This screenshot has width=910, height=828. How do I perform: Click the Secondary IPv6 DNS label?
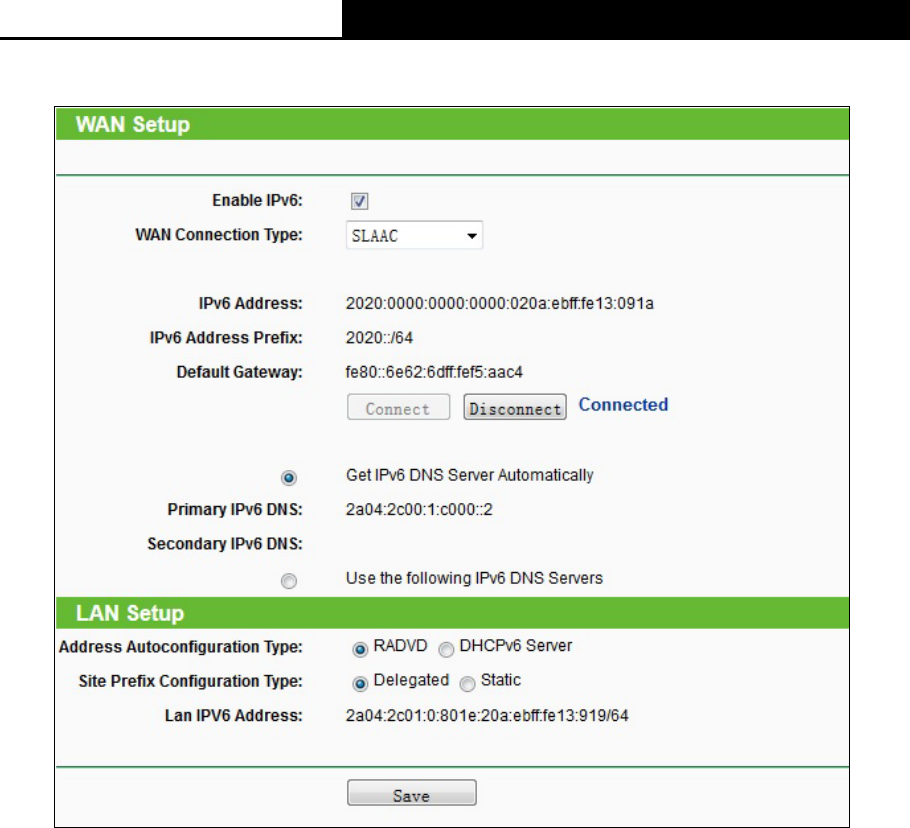[x=225, y=544]
